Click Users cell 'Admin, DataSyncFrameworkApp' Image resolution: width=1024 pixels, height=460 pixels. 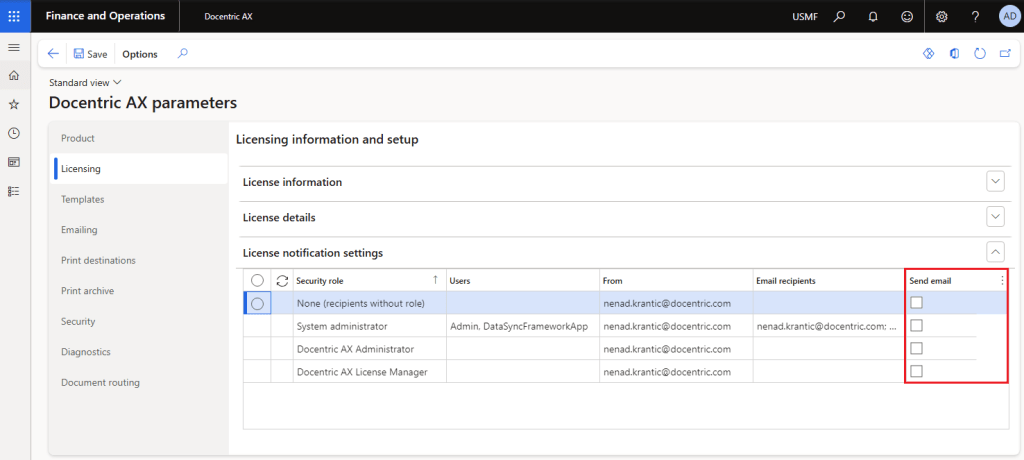pos(523,326)
